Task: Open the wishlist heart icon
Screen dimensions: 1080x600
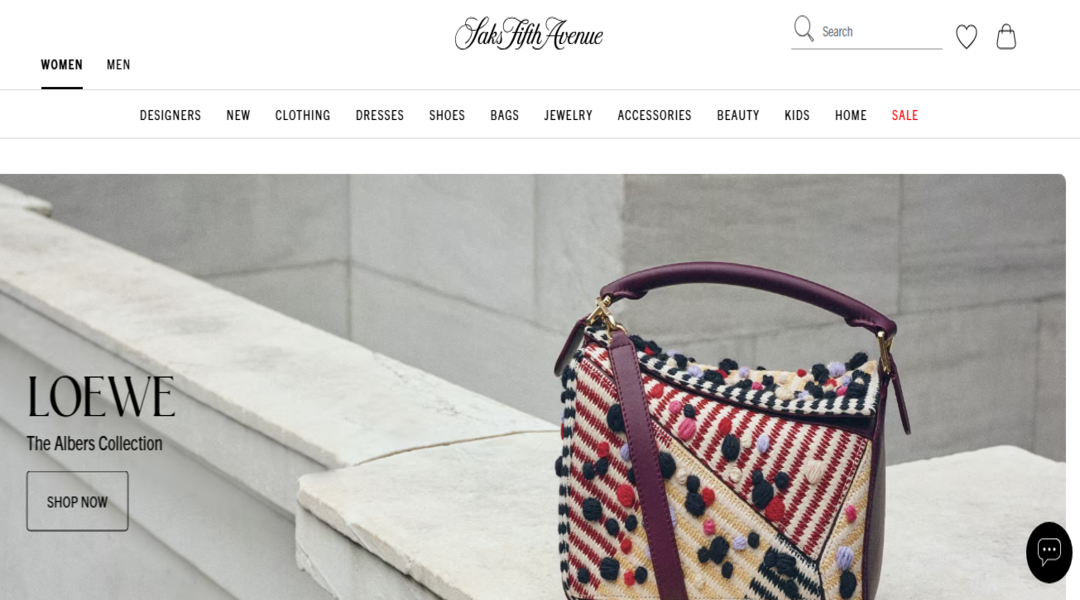Action: coord(966,37)
